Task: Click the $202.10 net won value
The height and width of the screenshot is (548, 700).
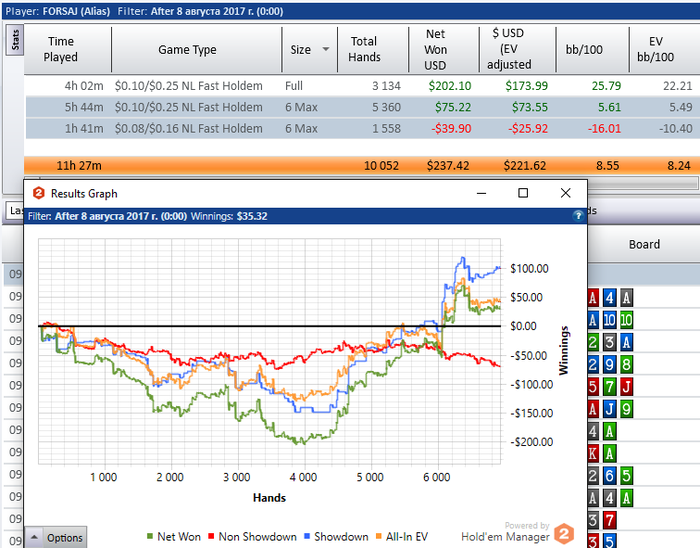Action: (450, 86)
